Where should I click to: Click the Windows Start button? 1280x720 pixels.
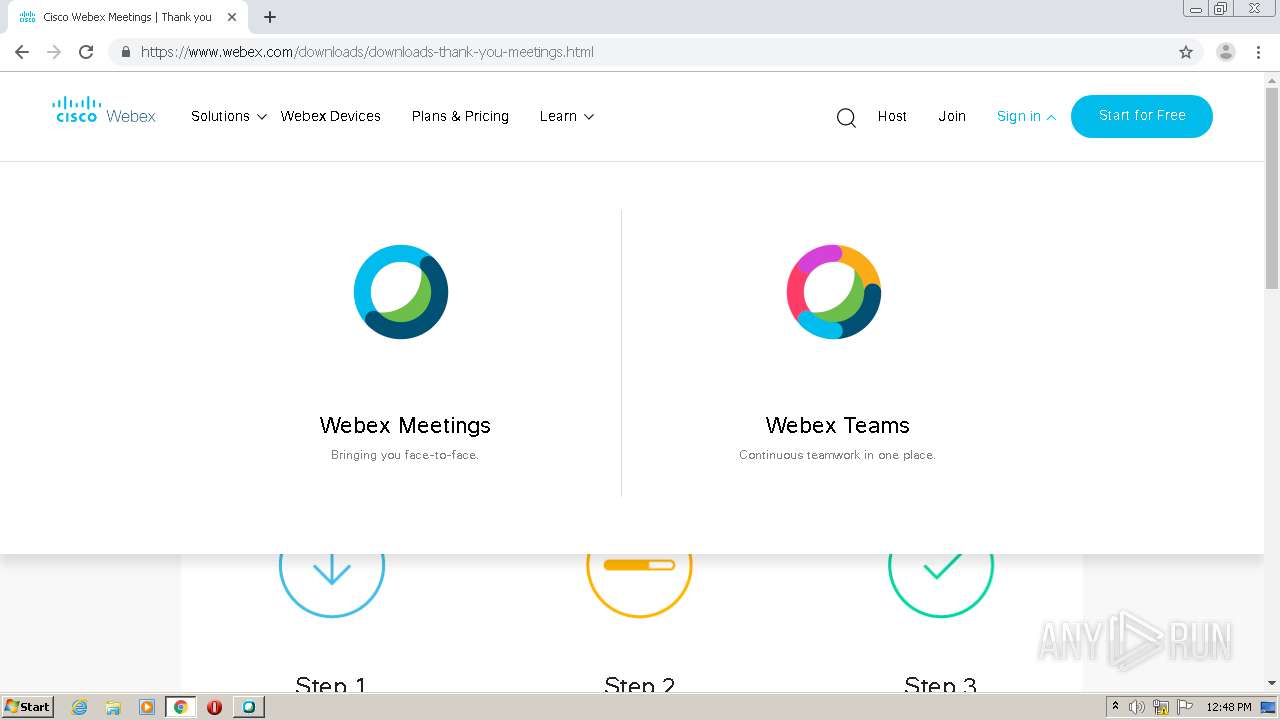(28, 707)
